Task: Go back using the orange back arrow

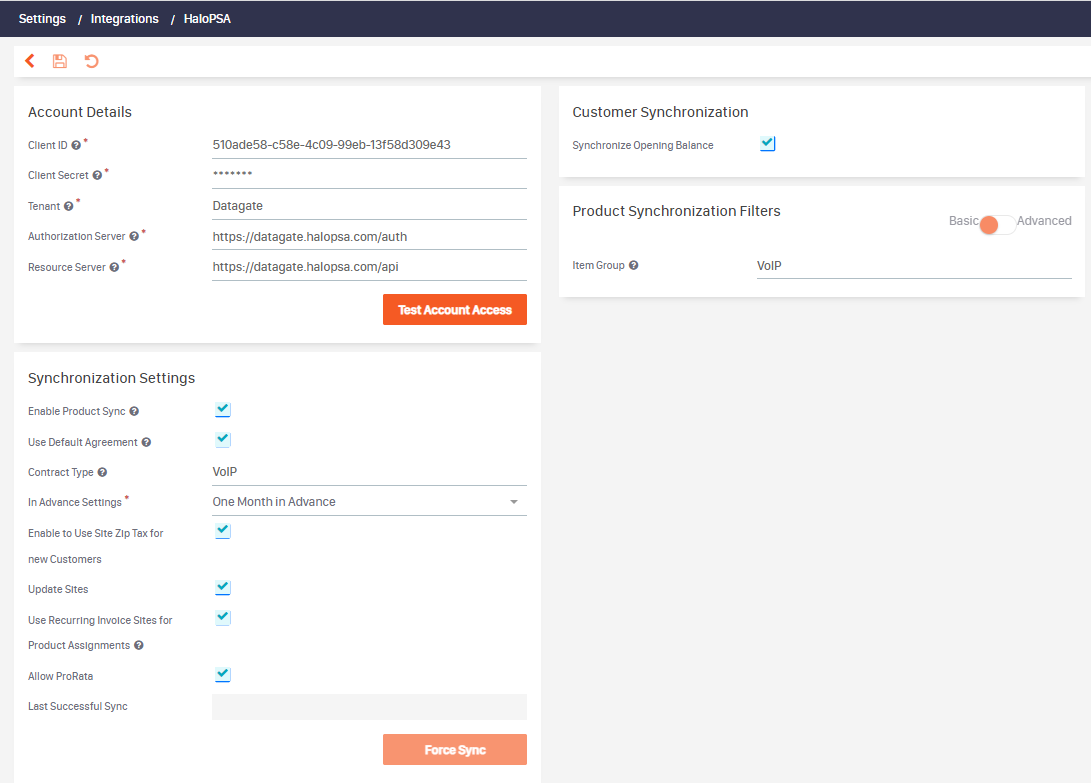Action: coord(30,61)
